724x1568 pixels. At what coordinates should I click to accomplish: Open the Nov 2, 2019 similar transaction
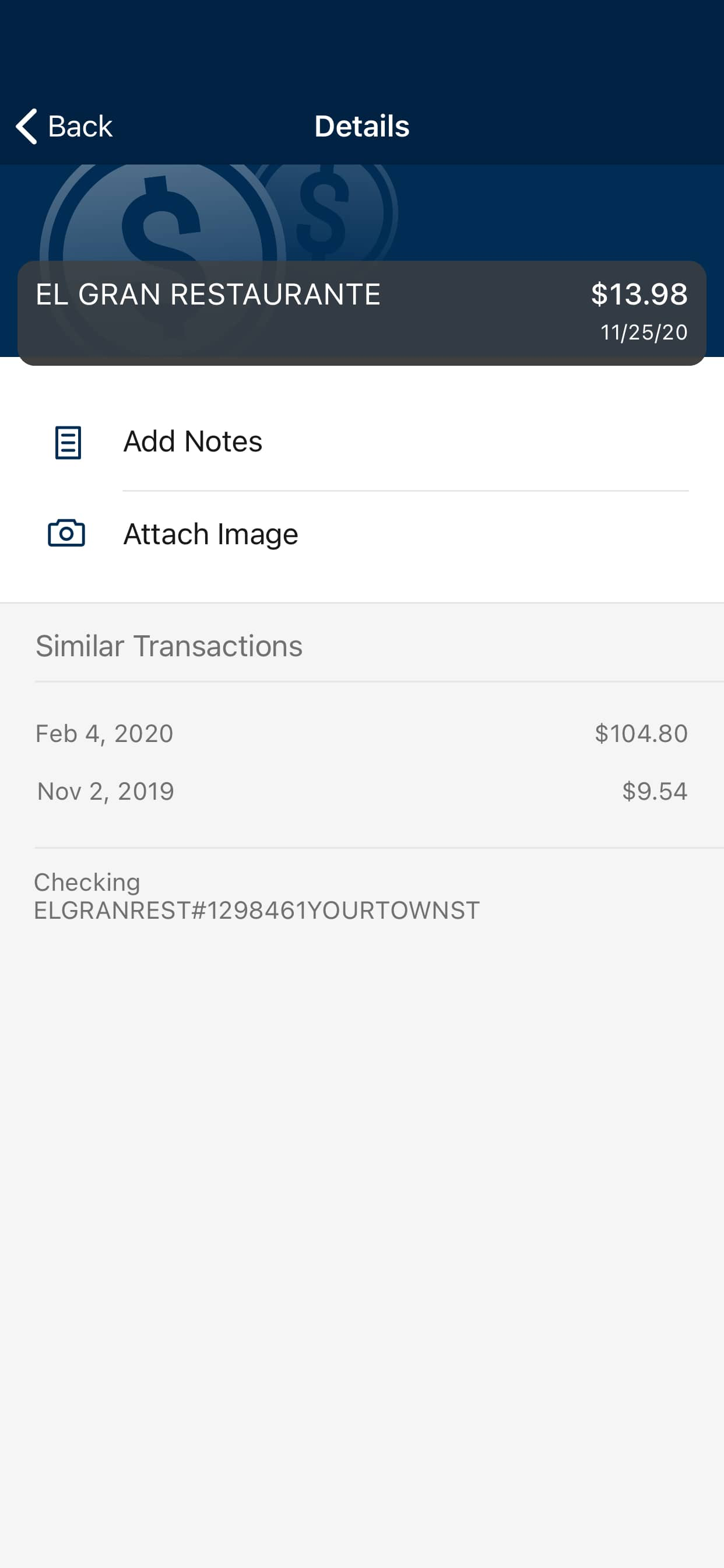coord(362,792)
